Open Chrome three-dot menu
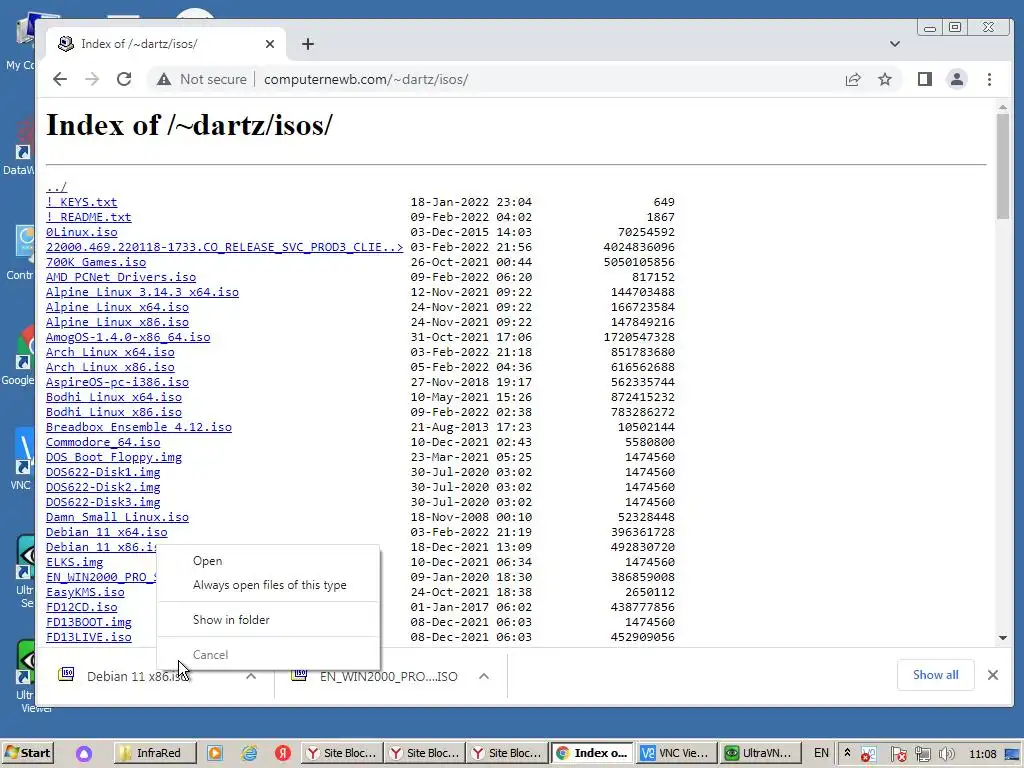Image resolution: width=1024 pixels, height=768 pixels. pos(989,80)
